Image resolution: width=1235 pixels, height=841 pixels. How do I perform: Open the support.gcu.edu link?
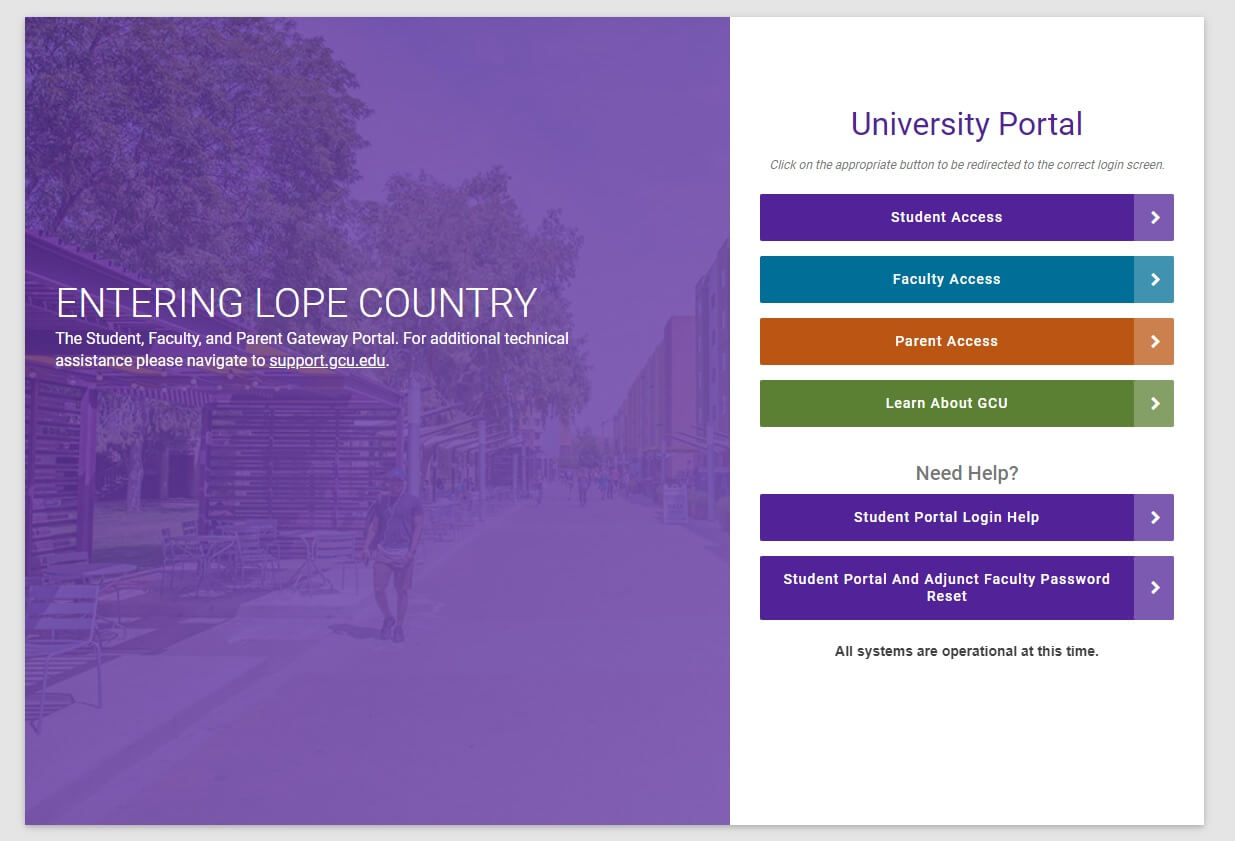(327, 360)
